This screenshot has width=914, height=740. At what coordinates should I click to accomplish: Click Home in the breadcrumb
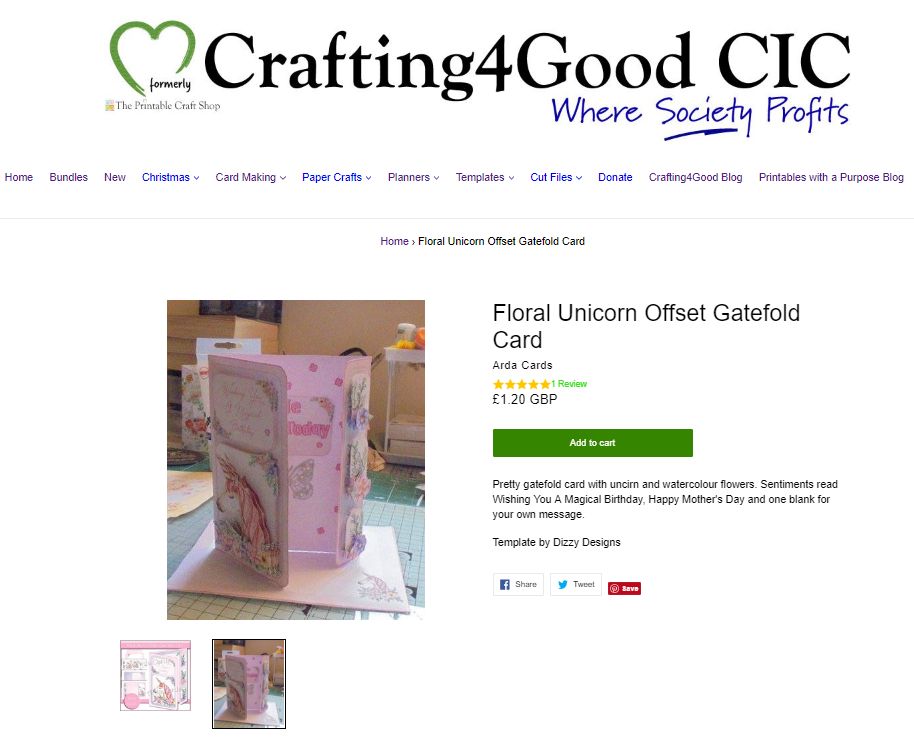pyautogui.click(x=394, y=241)
